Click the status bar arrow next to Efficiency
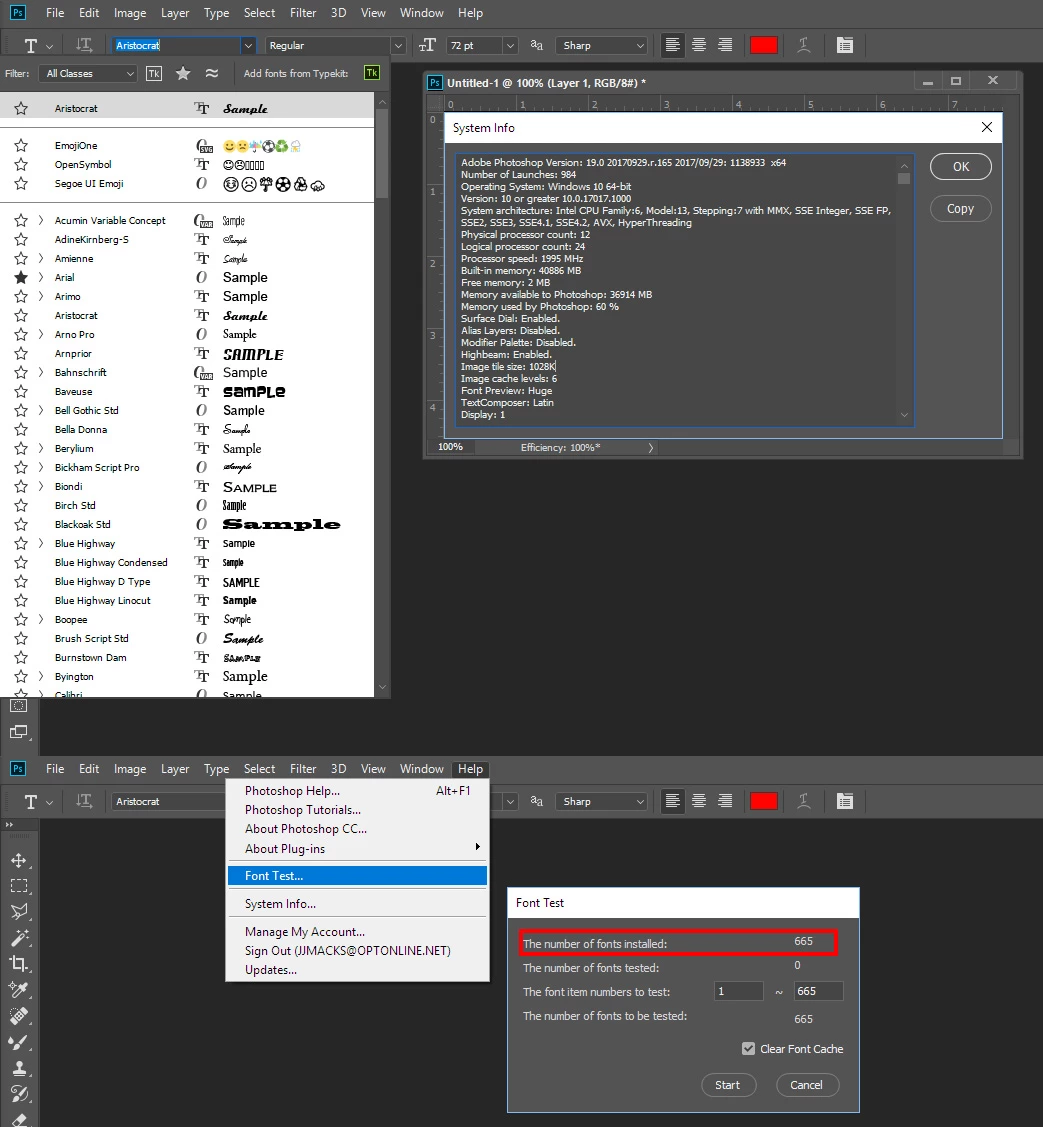1043x1127 pixels. [651, 448]
